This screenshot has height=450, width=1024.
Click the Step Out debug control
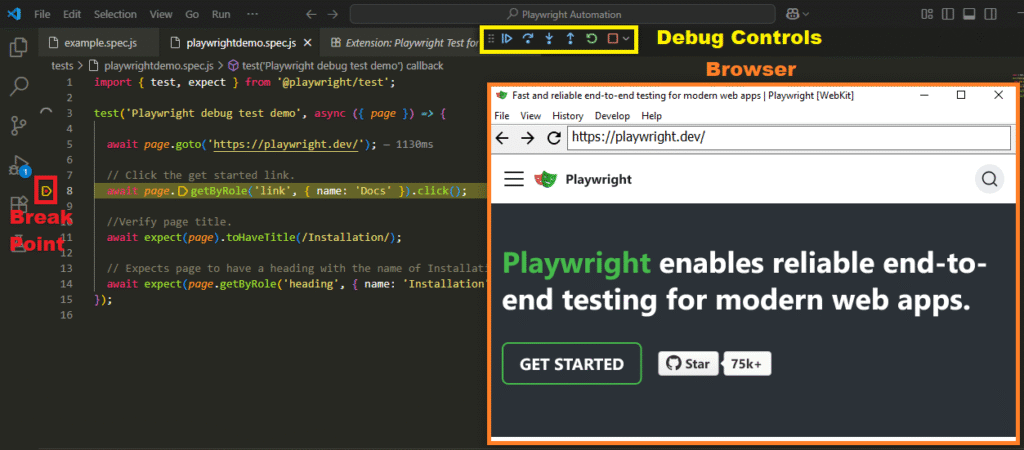[x=570, y=39]
